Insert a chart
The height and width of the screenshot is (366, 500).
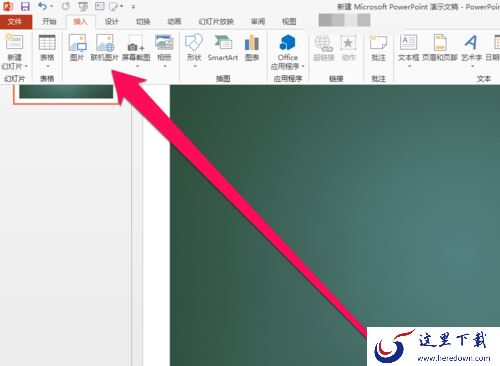pos(252,48)
